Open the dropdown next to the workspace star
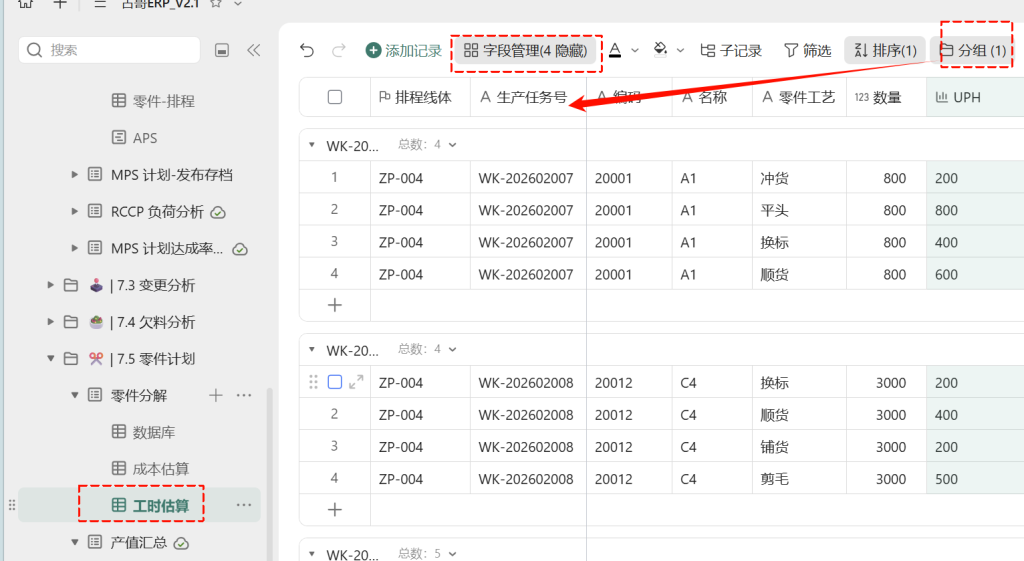 click(238, 4)
